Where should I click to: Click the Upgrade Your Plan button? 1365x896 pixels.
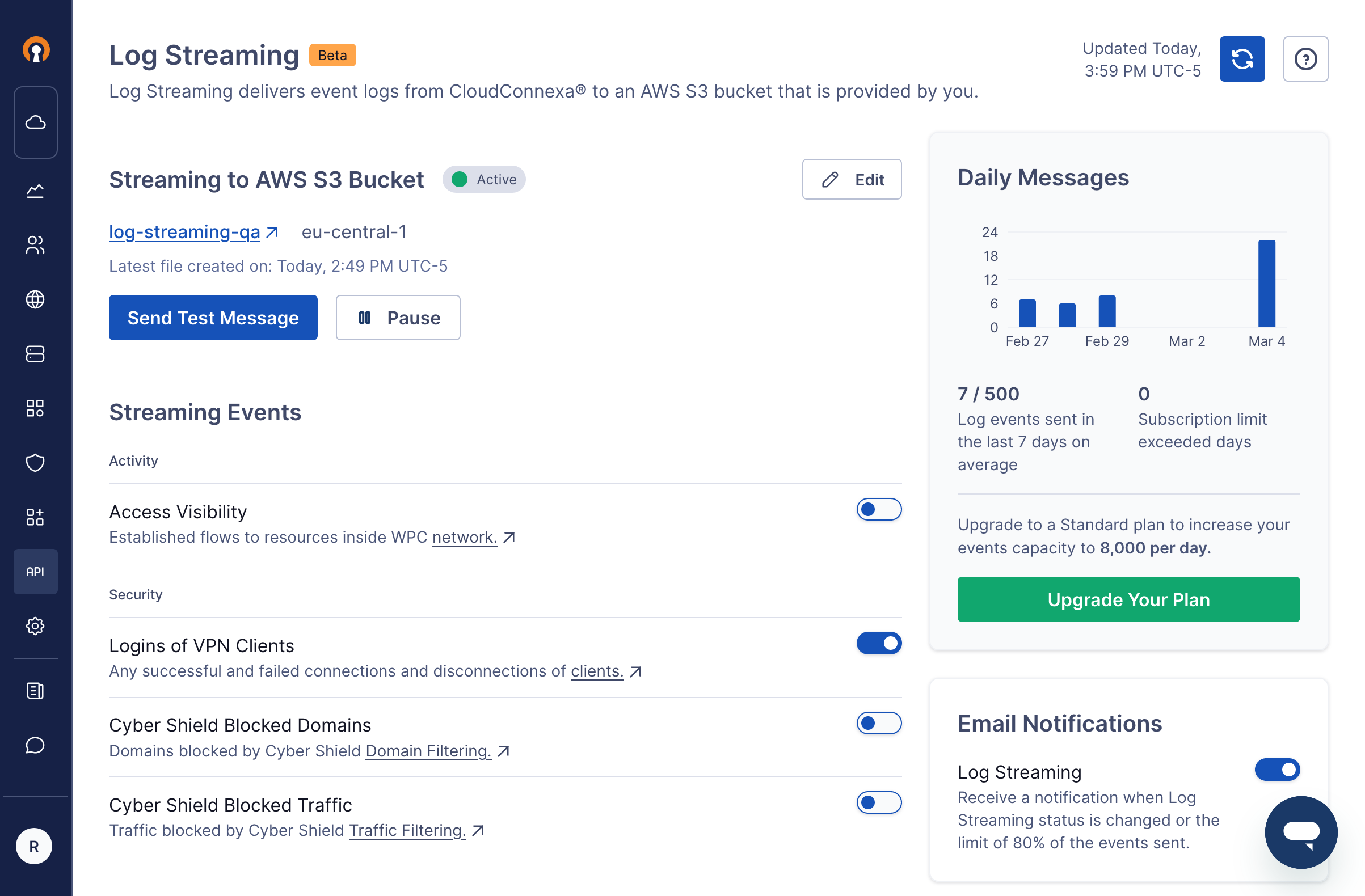(x=1128, y=599)
